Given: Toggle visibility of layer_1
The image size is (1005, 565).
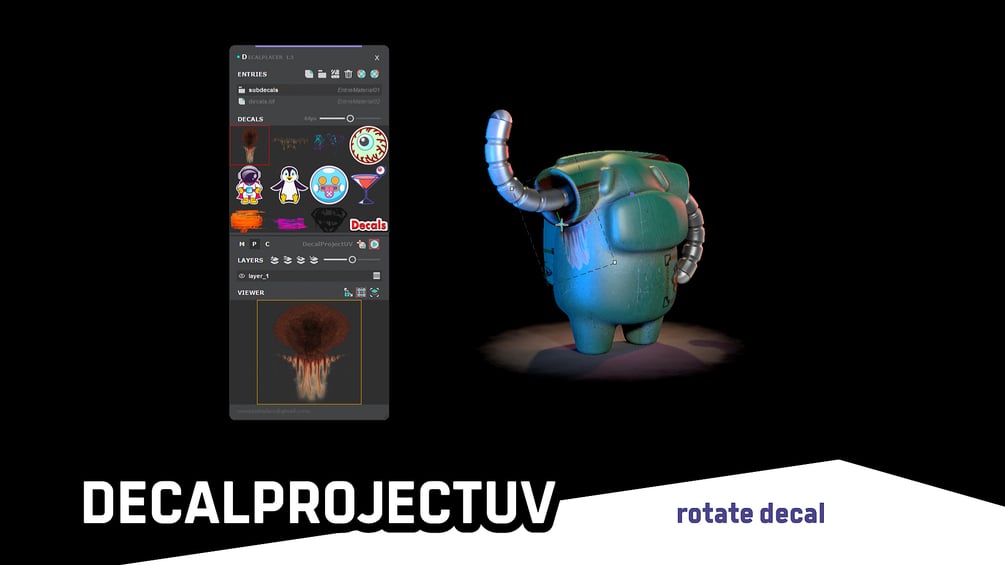Looking at the screenshot, I should click(x=242, y=276).
